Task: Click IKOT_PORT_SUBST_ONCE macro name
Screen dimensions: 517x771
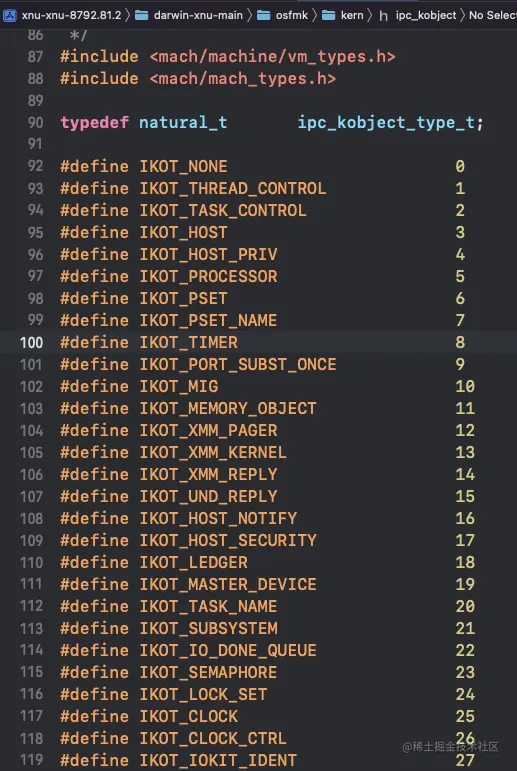Action: click(238, 364)
